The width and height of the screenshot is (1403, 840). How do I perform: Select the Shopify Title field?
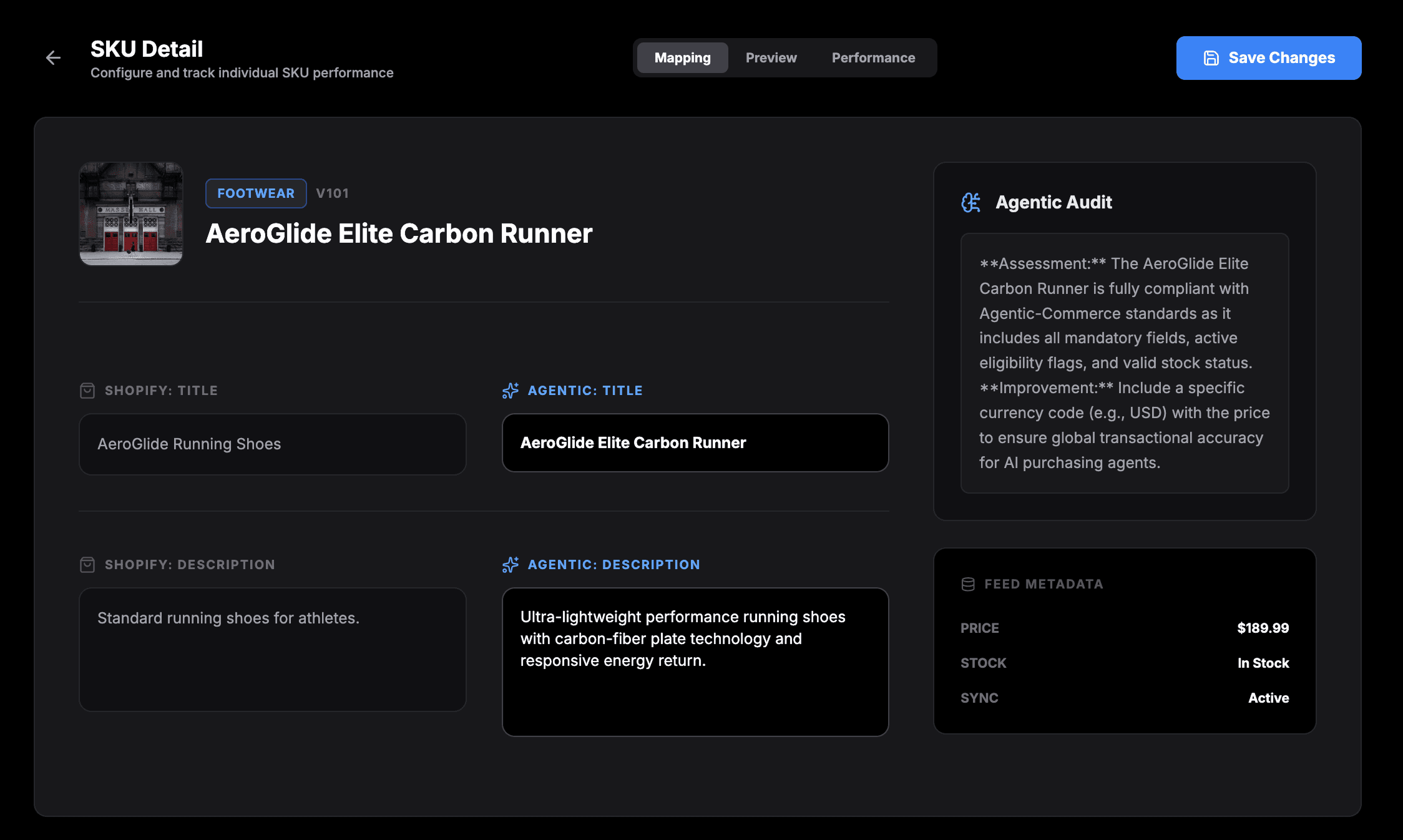click(272, 444)
